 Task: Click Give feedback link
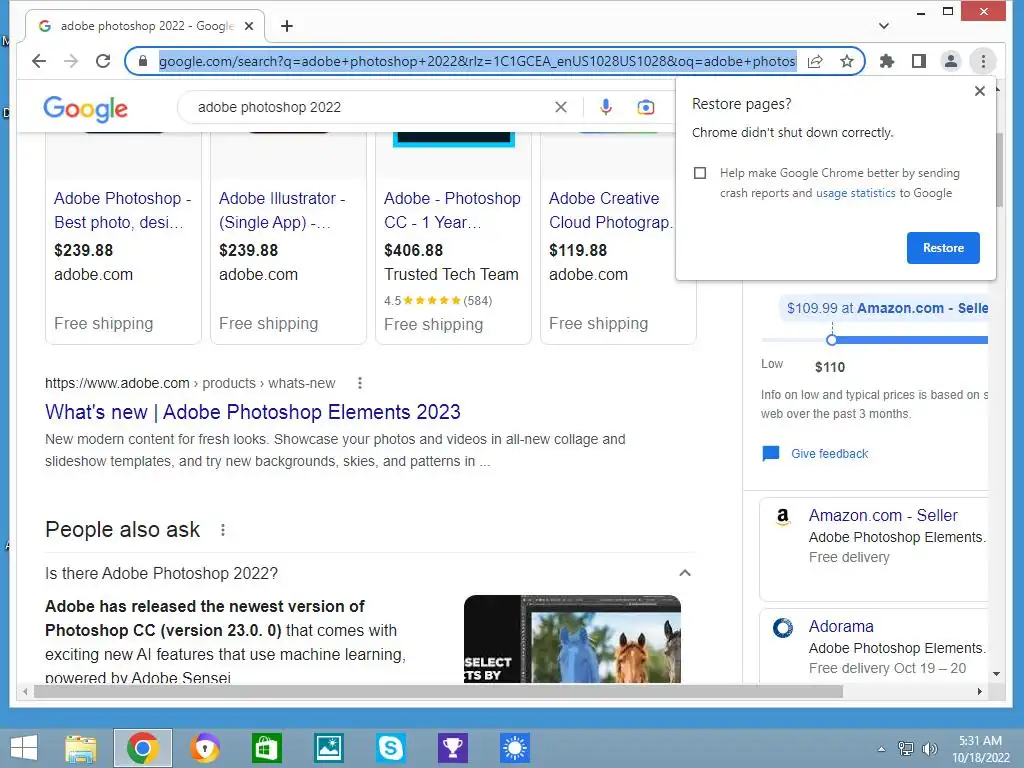829,454
